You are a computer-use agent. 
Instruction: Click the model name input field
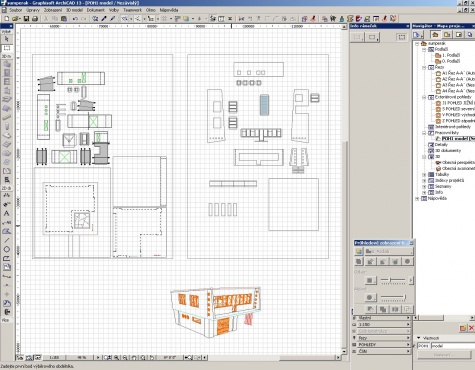coord(453,346)
